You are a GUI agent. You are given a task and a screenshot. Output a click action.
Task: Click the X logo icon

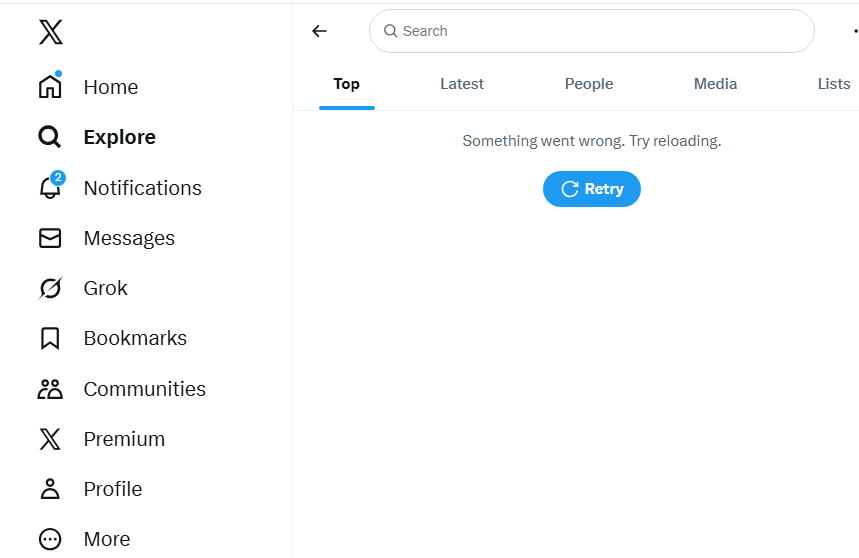point(50,32)
